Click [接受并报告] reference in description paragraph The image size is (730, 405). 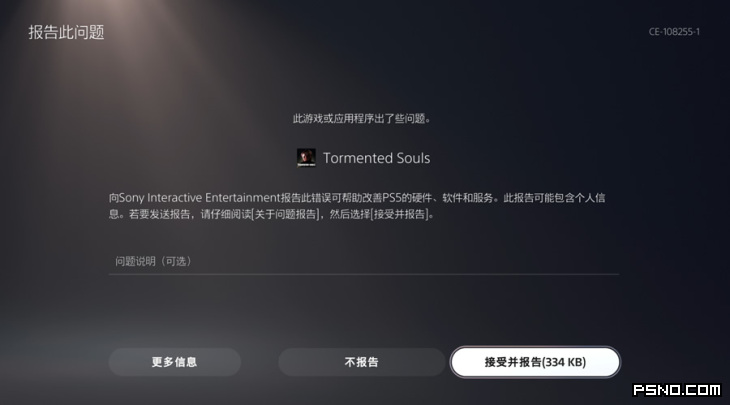tap(400, 214)
